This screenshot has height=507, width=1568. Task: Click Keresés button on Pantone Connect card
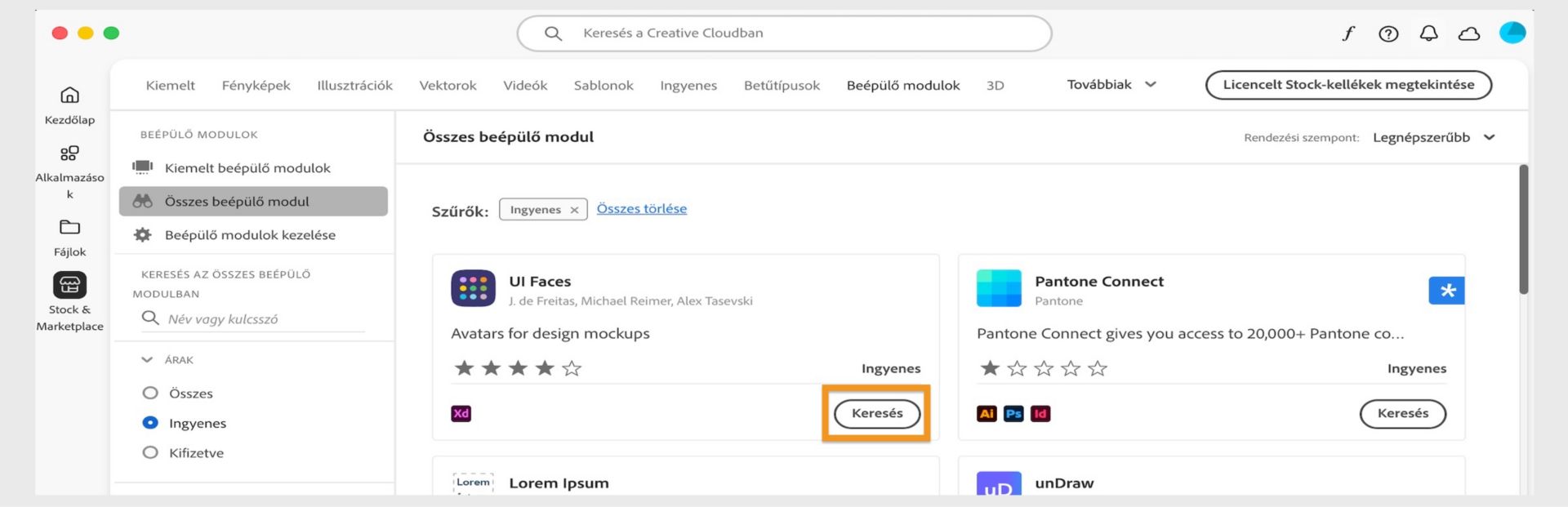[1402, 413]
